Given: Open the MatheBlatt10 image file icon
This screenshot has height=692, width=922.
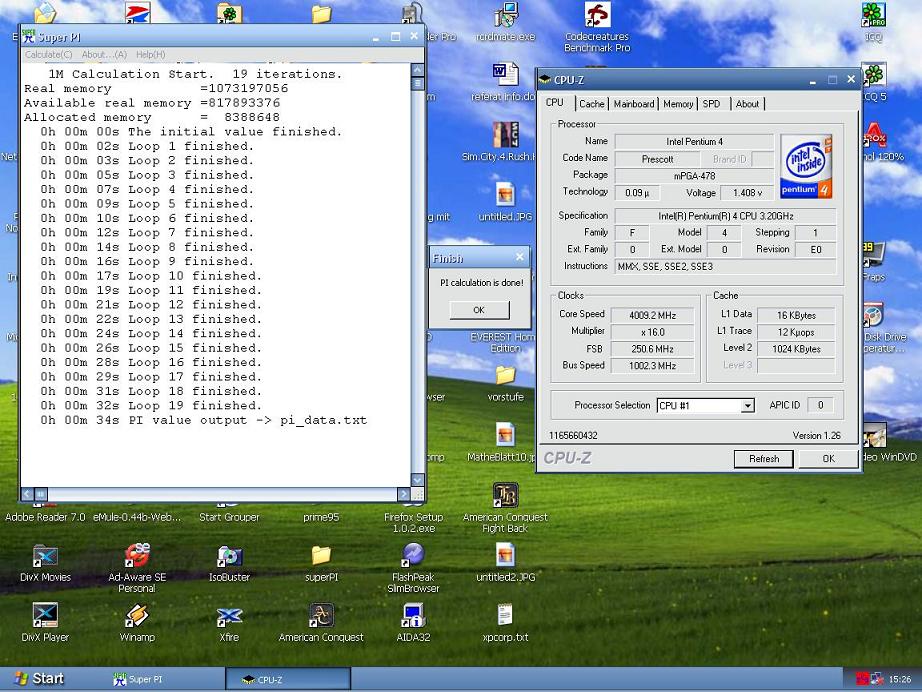Looking at the screenshot, I should tap(505, 435).
